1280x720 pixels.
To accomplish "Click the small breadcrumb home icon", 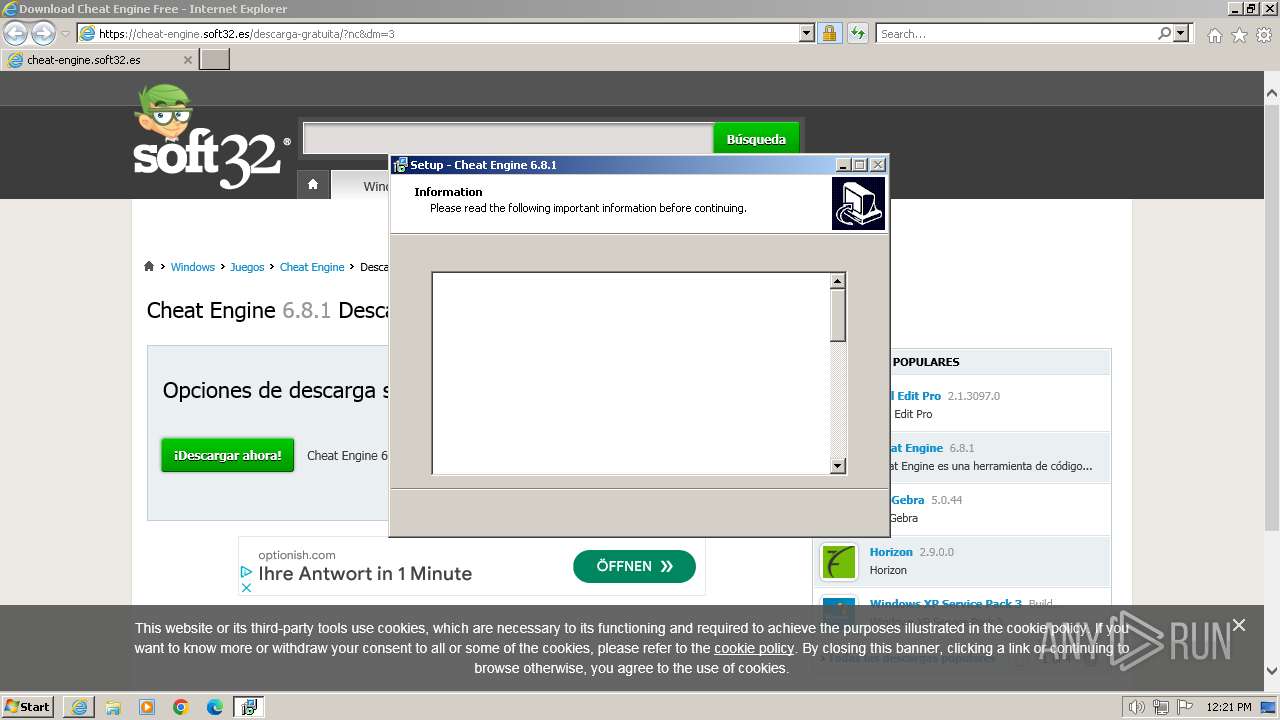I will point(149,266).
